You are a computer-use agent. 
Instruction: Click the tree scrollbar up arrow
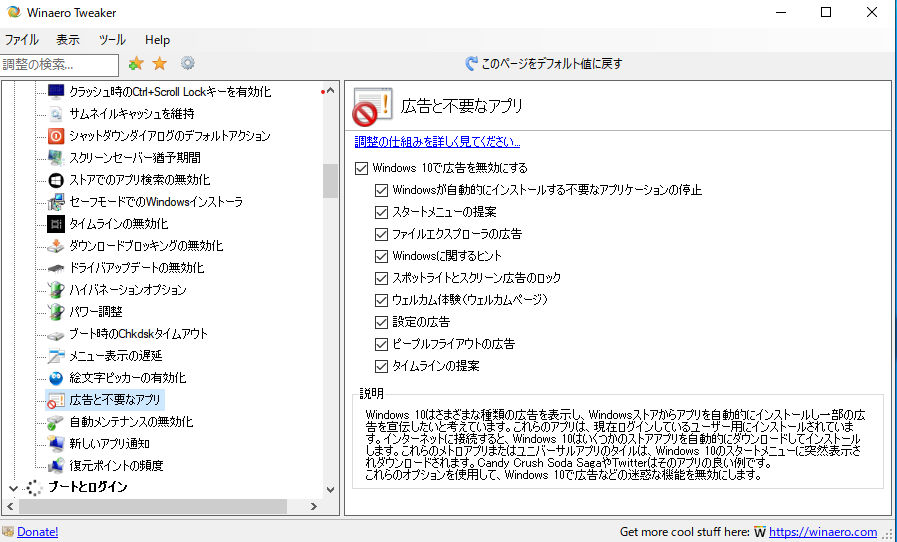[x=330, y=90]
